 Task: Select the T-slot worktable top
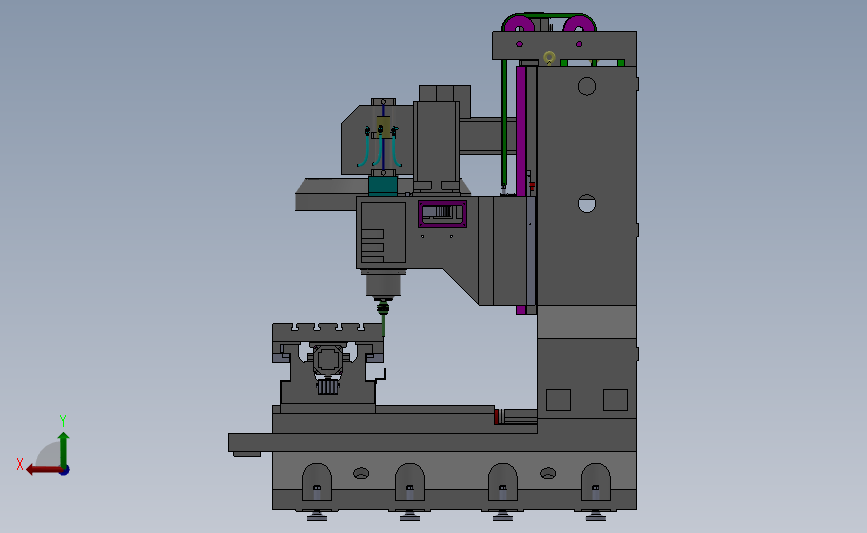327,331
